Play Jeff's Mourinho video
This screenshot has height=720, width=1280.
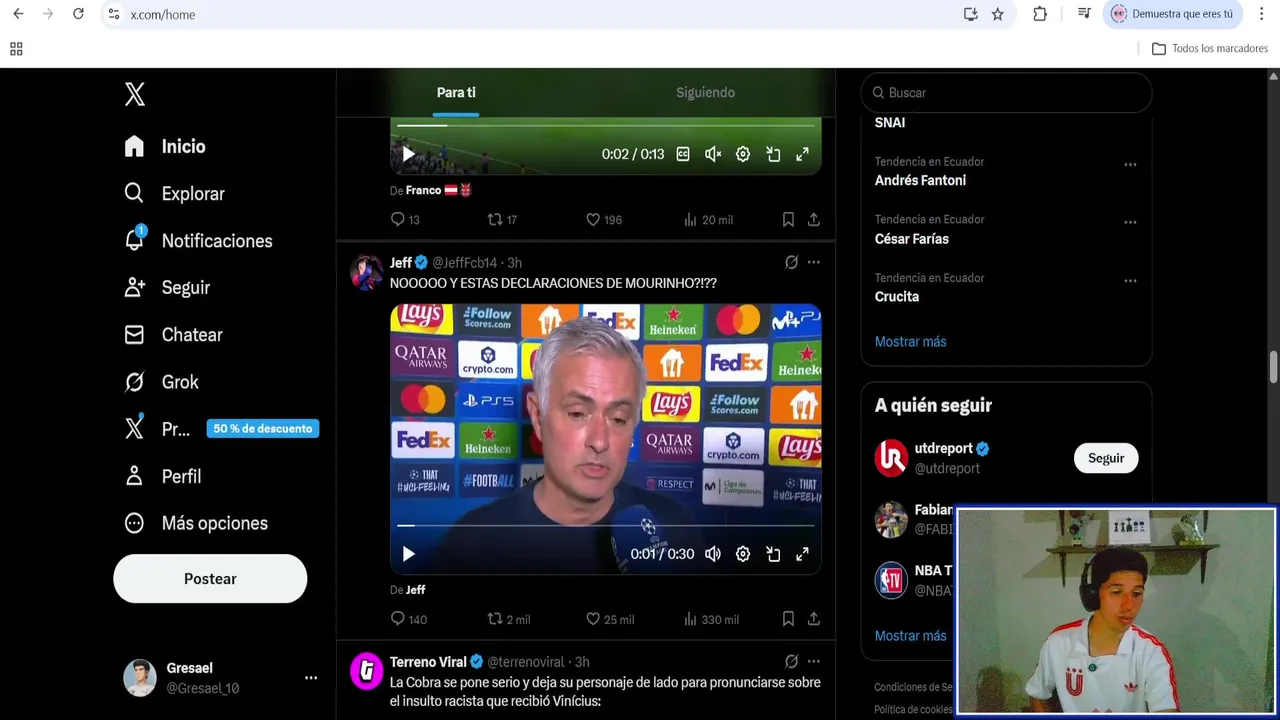point(408,554)
